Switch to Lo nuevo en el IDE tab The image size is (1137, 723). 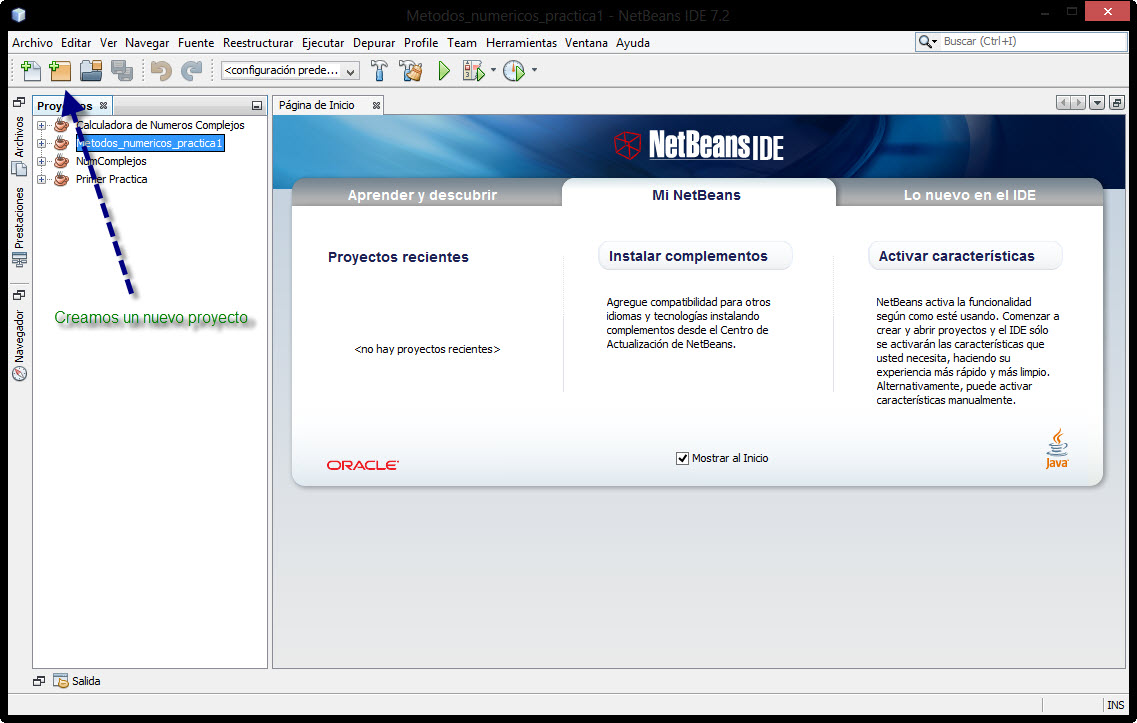(969, 195)
